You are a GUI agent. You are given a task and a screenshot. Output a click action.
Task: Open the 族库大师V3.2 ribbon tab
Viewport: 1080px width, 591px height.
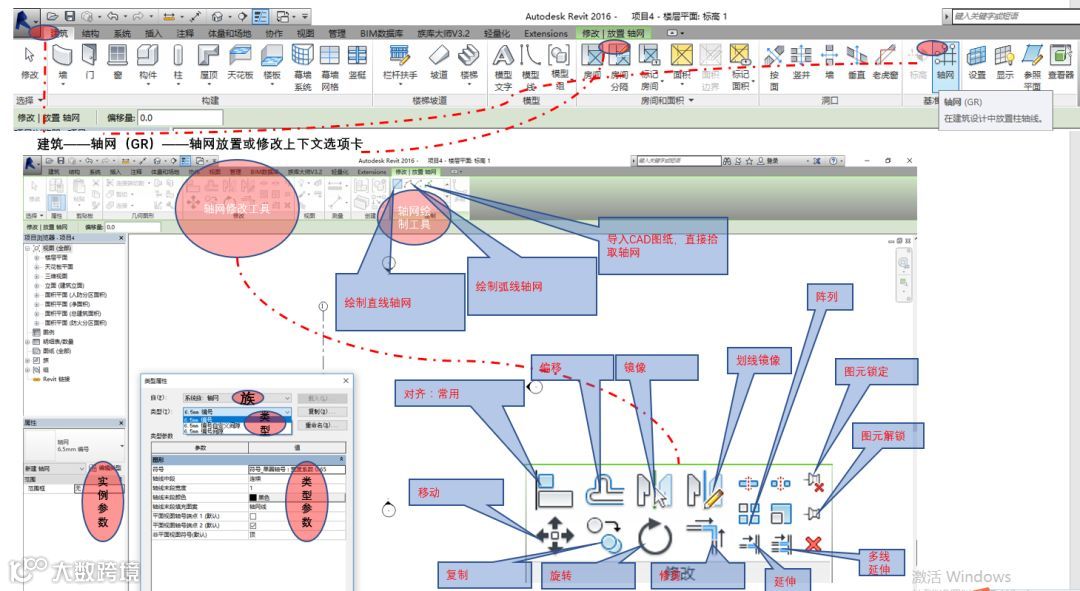point(443,33)
